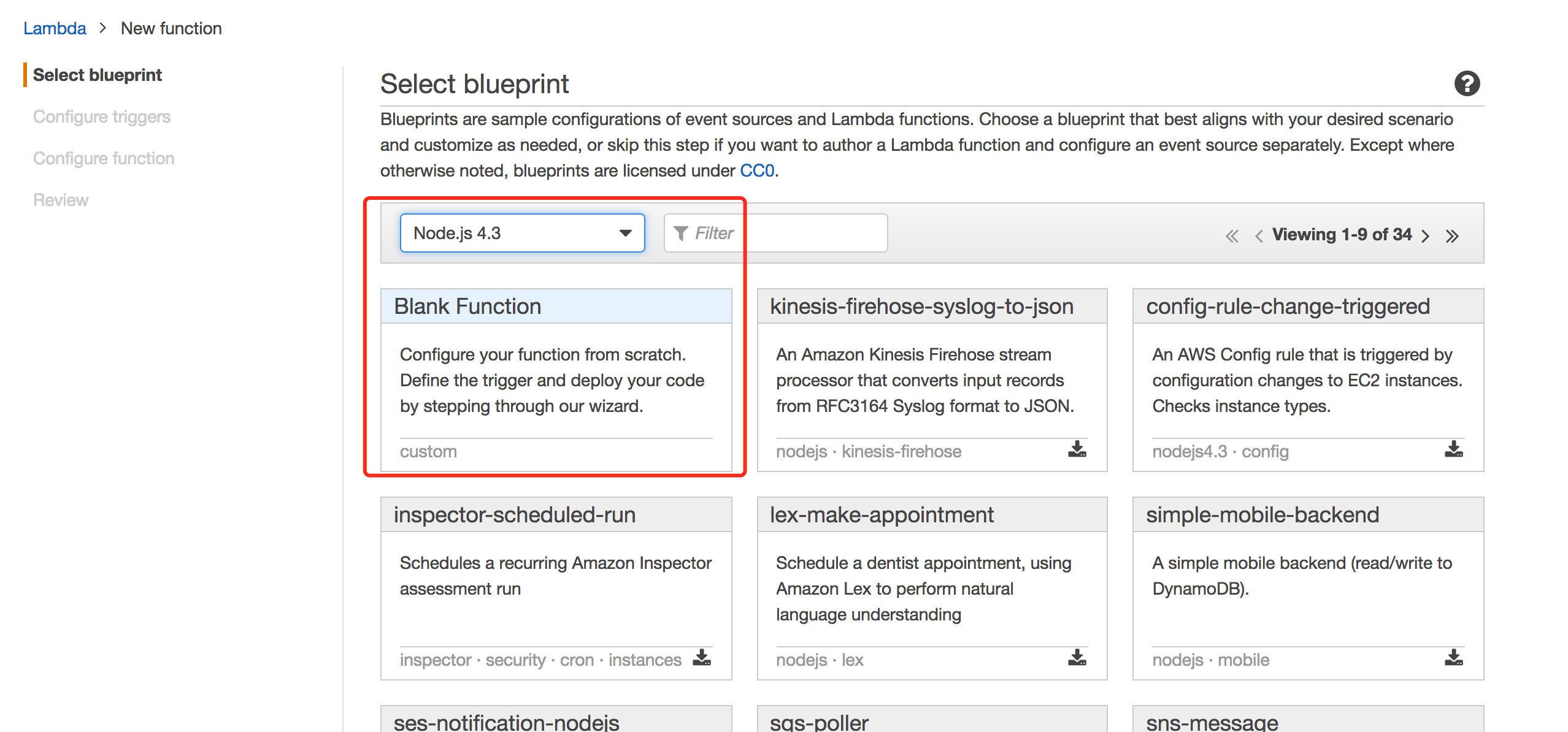Click the 'nodejs · lex' tags
The width and height of the screenshot is (1568, 732).
820,660
